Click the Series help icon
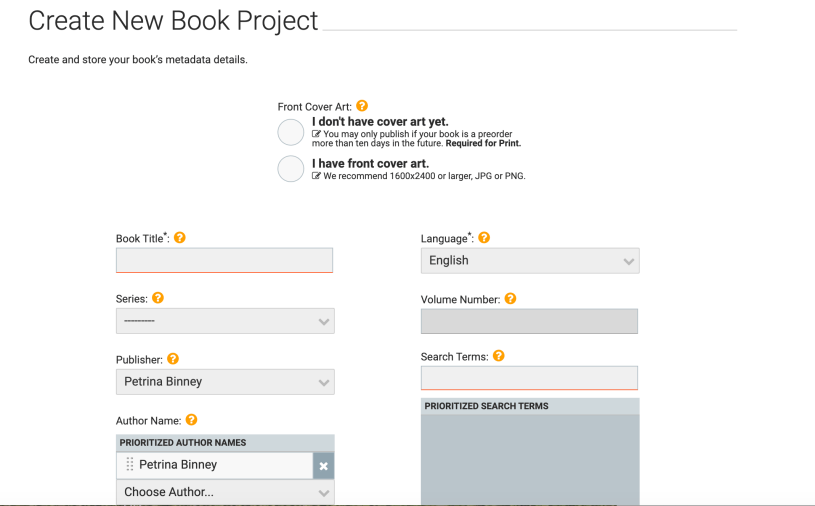 click(x=158, y=298)
